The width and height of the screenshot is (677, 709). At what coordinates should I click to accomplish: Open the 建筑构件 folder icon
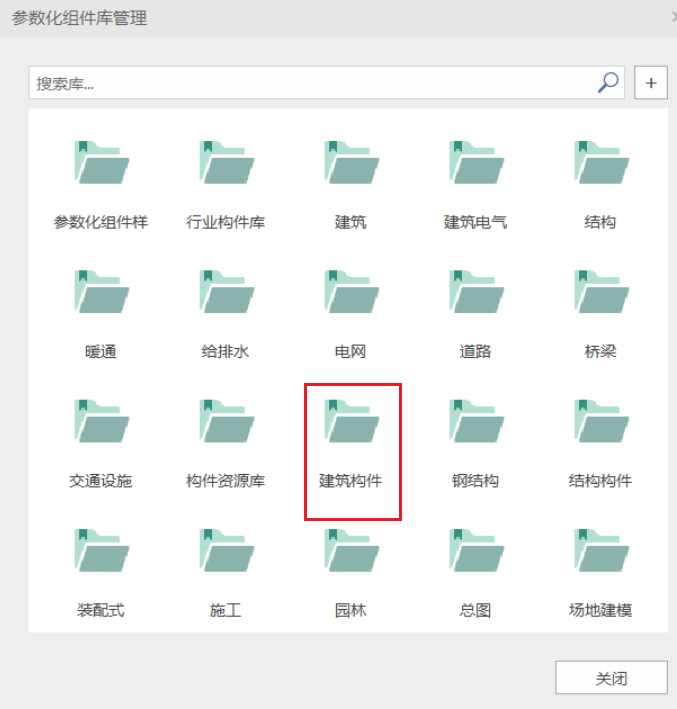(x=351, y=421)
